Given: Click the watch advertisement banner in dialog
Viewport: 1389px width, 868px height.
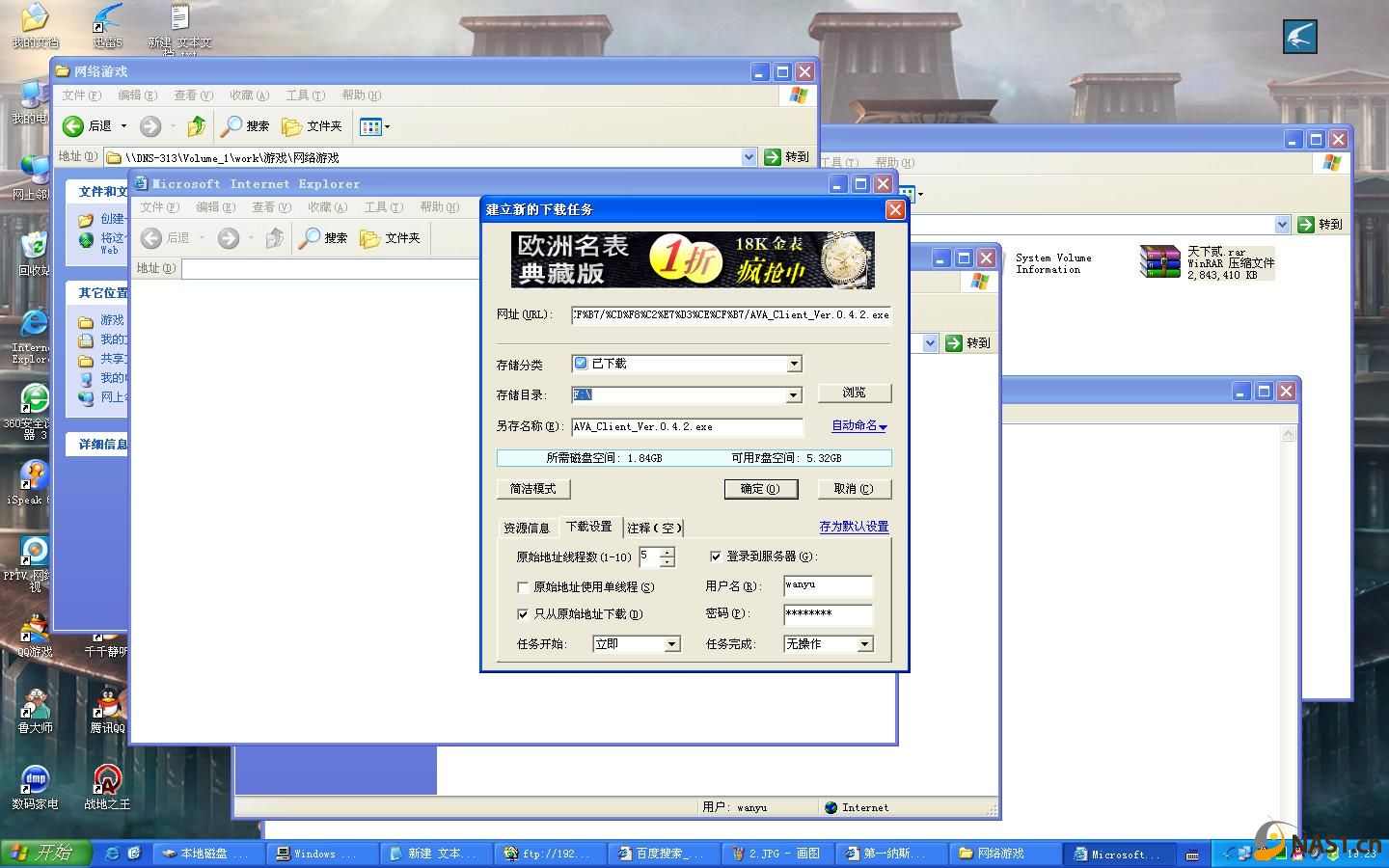Looking at the screenshot, I should tap(693, 259).
